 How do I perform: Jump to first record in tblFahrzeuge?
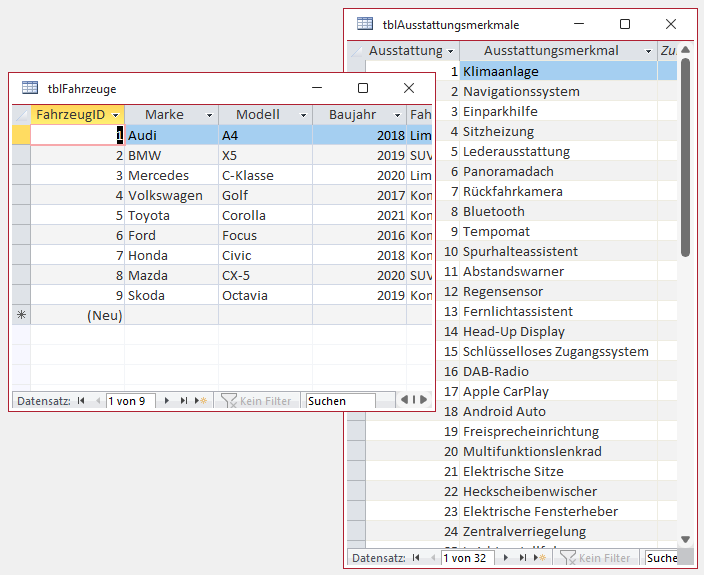81,401
